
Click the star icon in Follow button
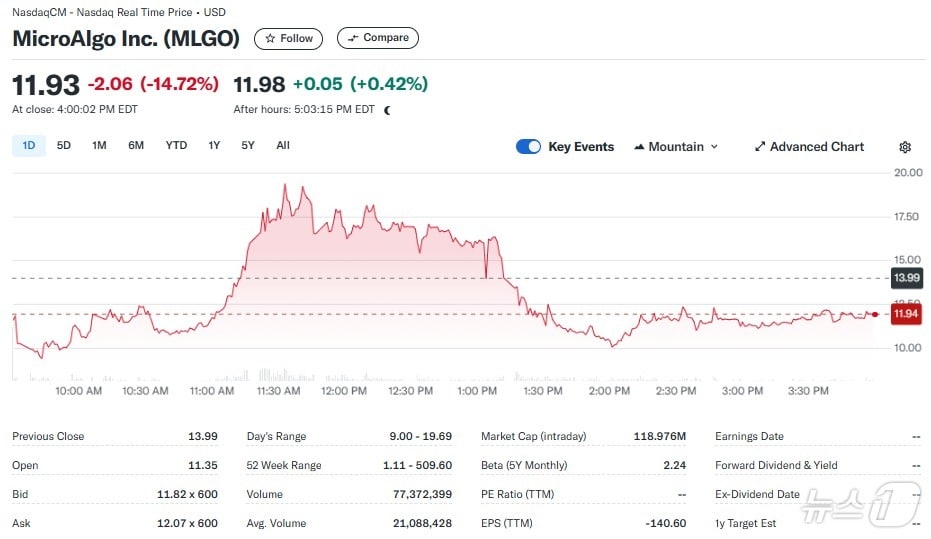(x=271, y=38)
